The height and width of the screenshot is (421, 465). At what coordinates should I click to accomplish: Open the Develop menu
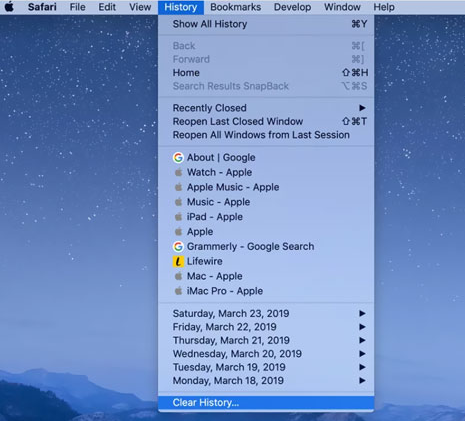click(292, 7)
